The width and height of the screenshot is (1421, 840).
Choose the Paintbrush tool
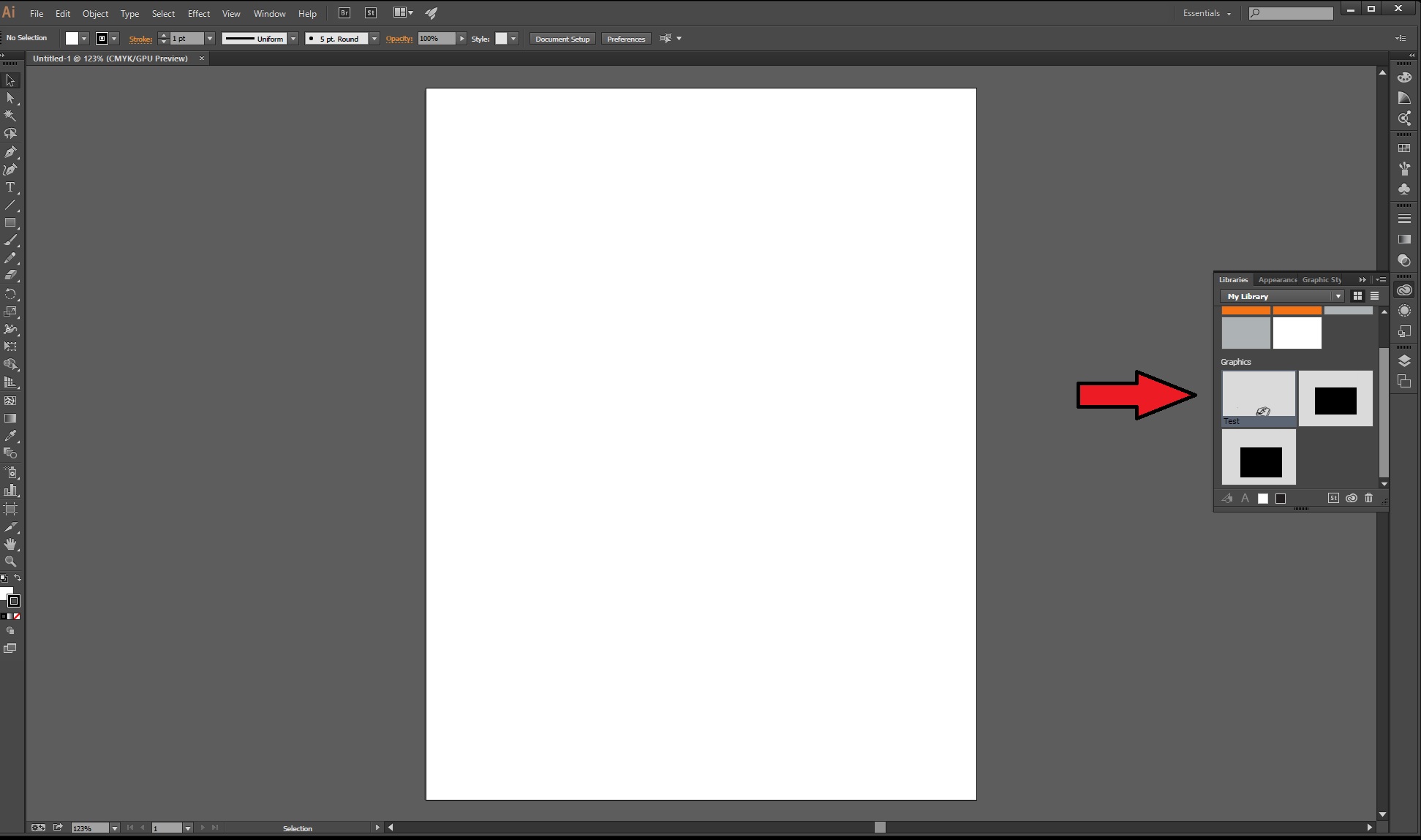click(10, 241)
